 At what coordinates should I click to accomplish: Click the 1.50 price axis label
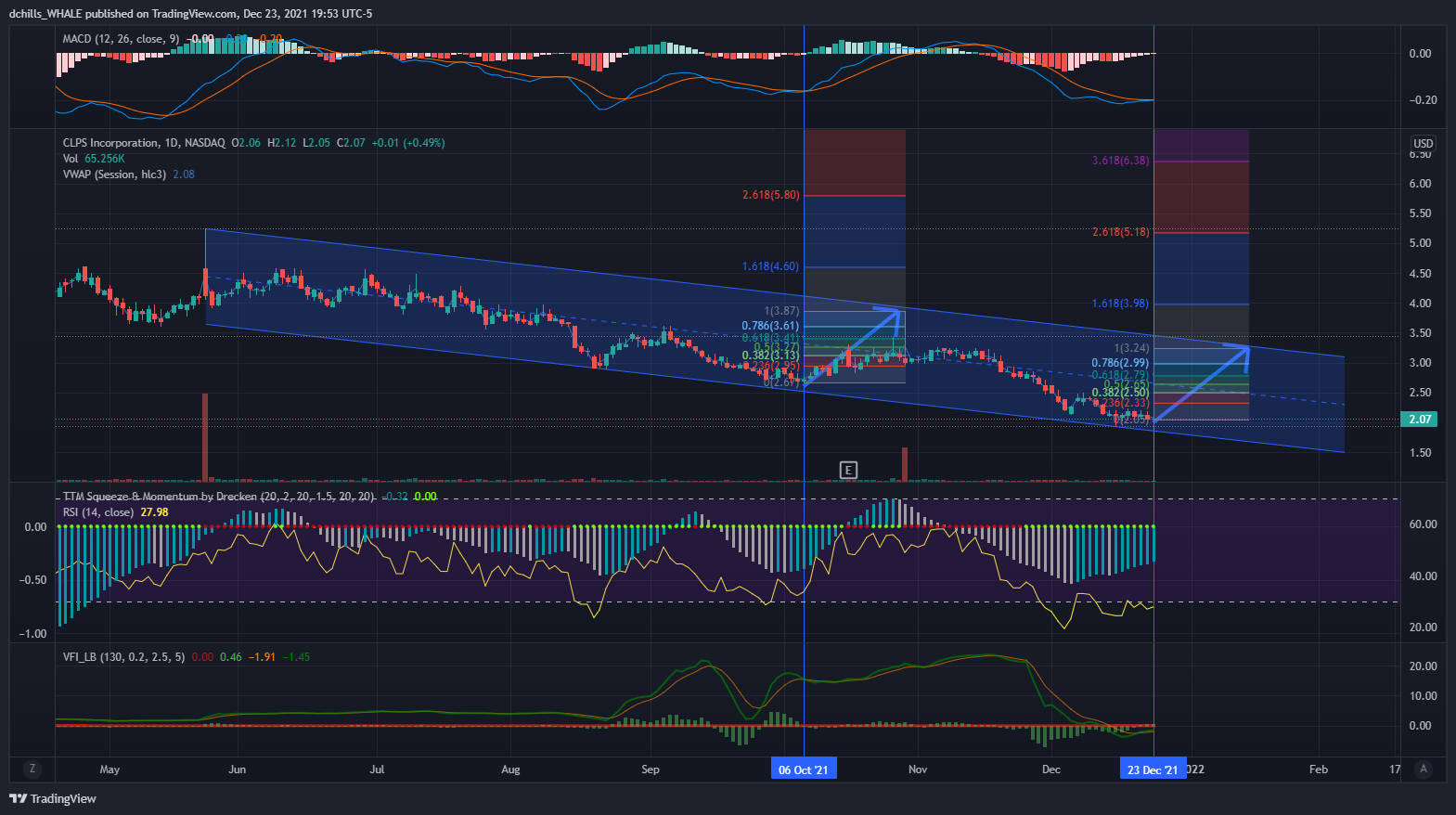tap(1420, 453)
